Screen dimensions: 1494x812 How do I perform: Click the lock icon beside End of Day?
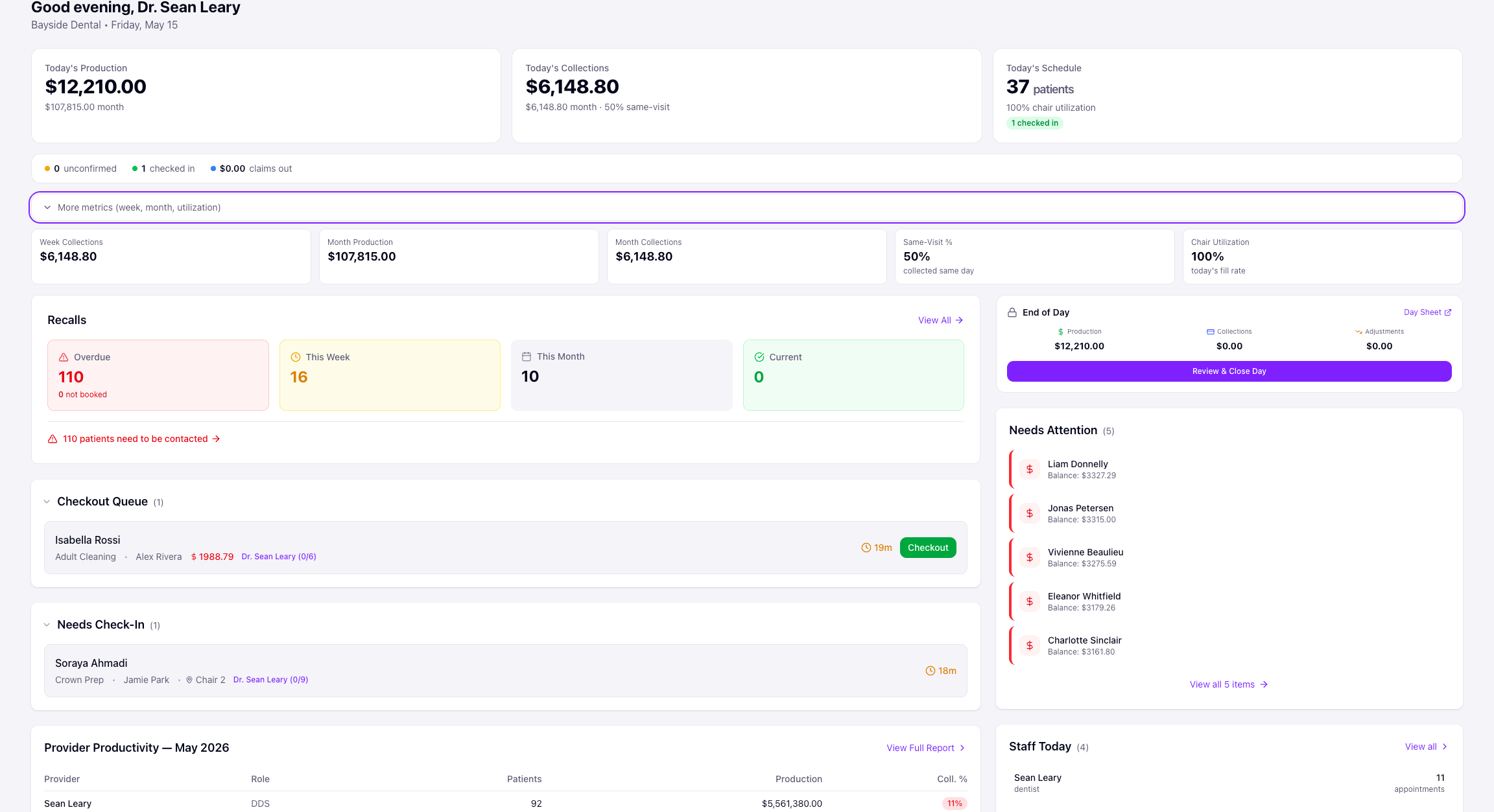(x=1012, y=312)
